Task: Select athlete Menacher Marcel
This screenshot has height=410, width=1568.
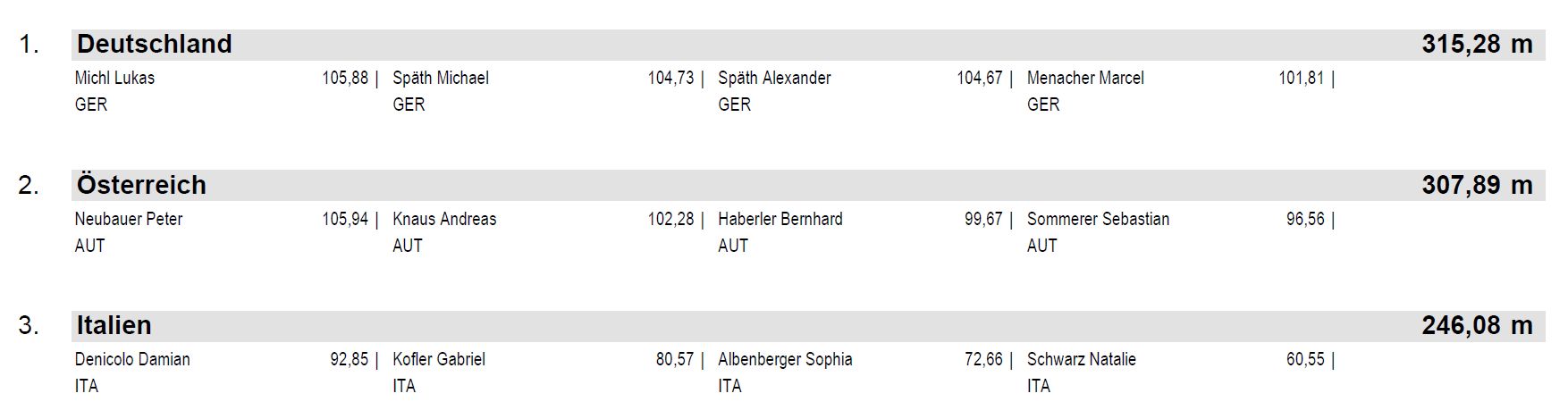Action: [1085, 78]
